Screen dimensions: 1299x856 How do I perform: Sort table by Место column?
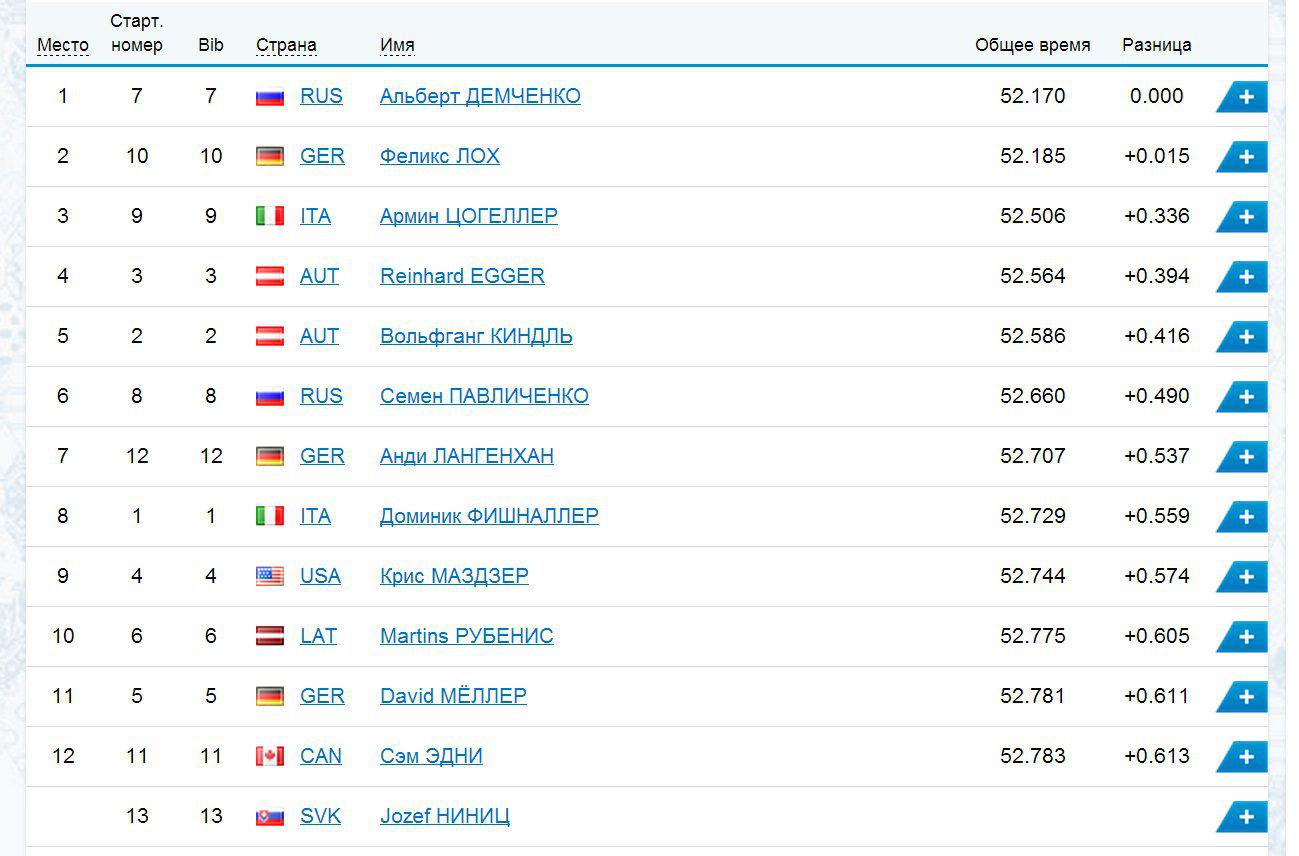[x=63, y=46]
